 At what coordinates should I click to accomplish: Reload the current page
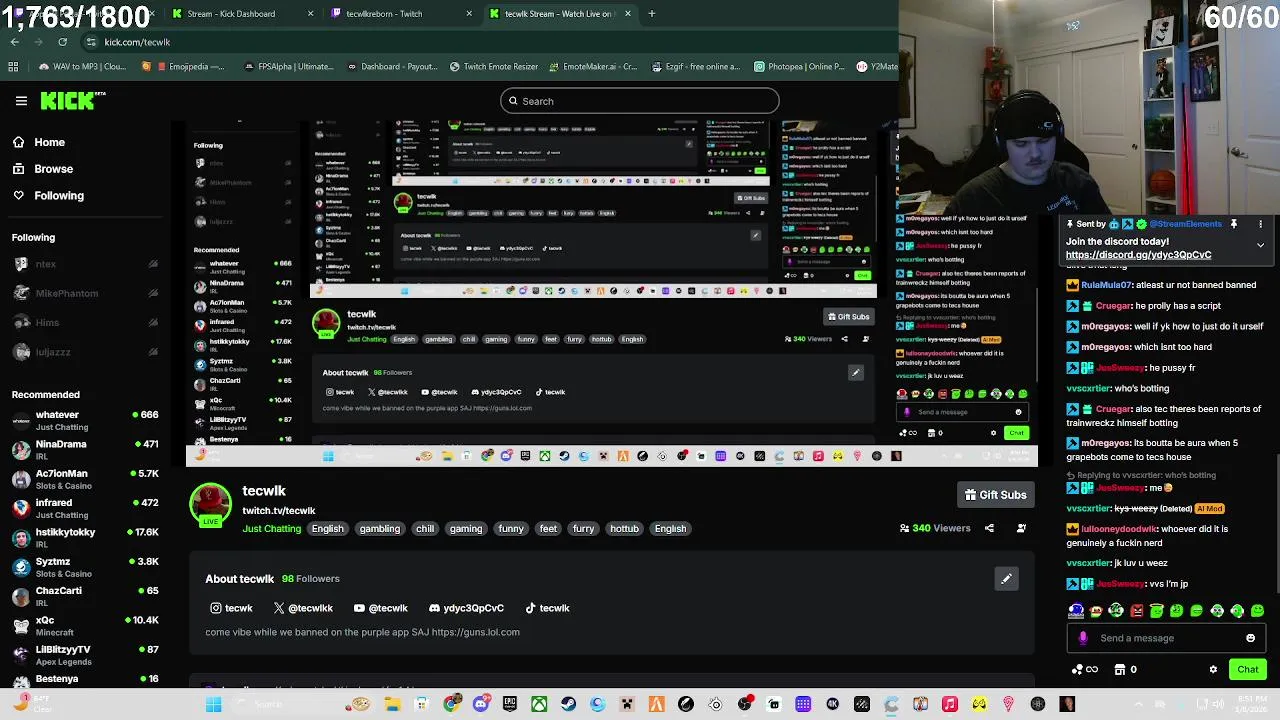click(62, 42)
